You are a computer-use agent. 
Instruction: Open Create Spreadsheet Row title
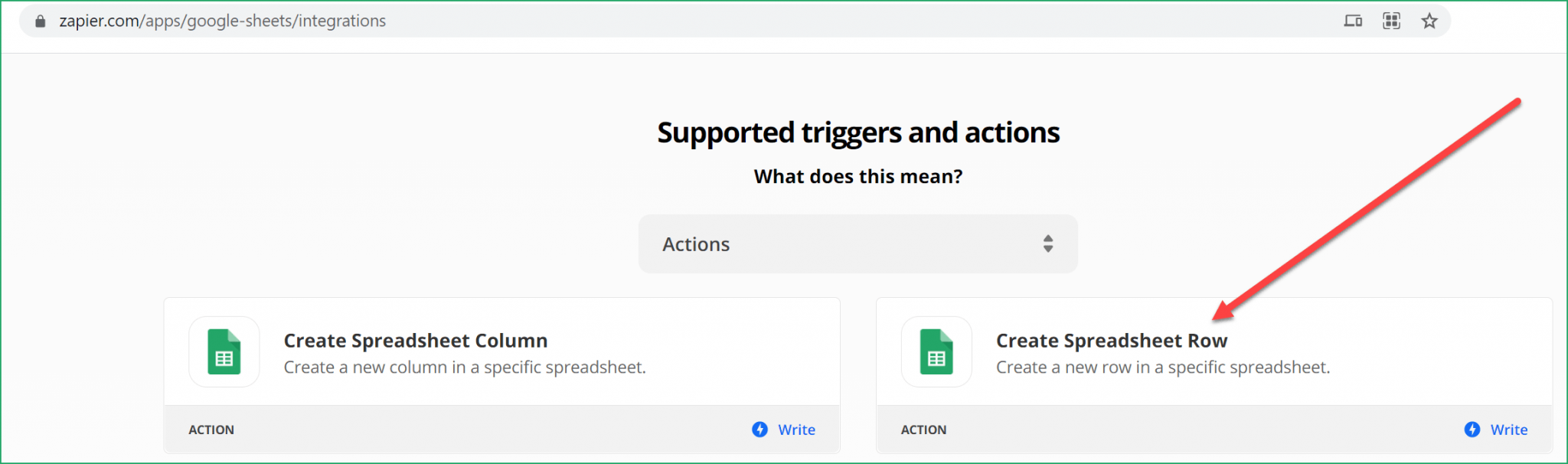coord(1112,341)
